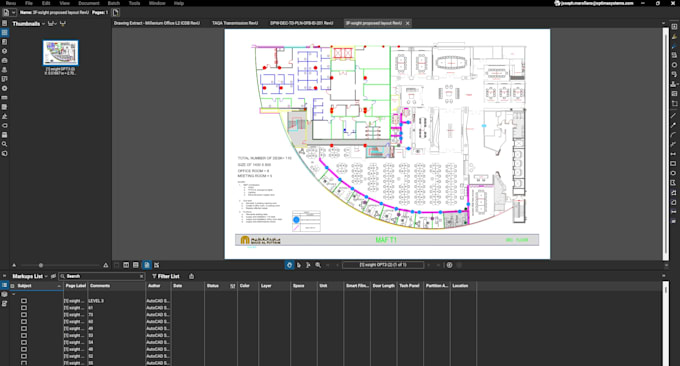Screen dimensions: 680x366
Task: Open the File menu
Action: [29, 3]
